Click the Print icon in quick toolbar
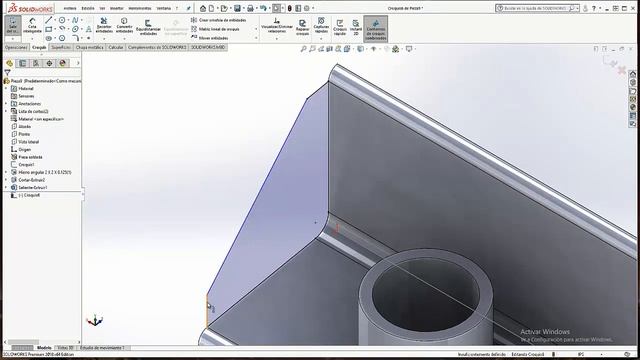This screenshot has height=360, width=640. 250,8
